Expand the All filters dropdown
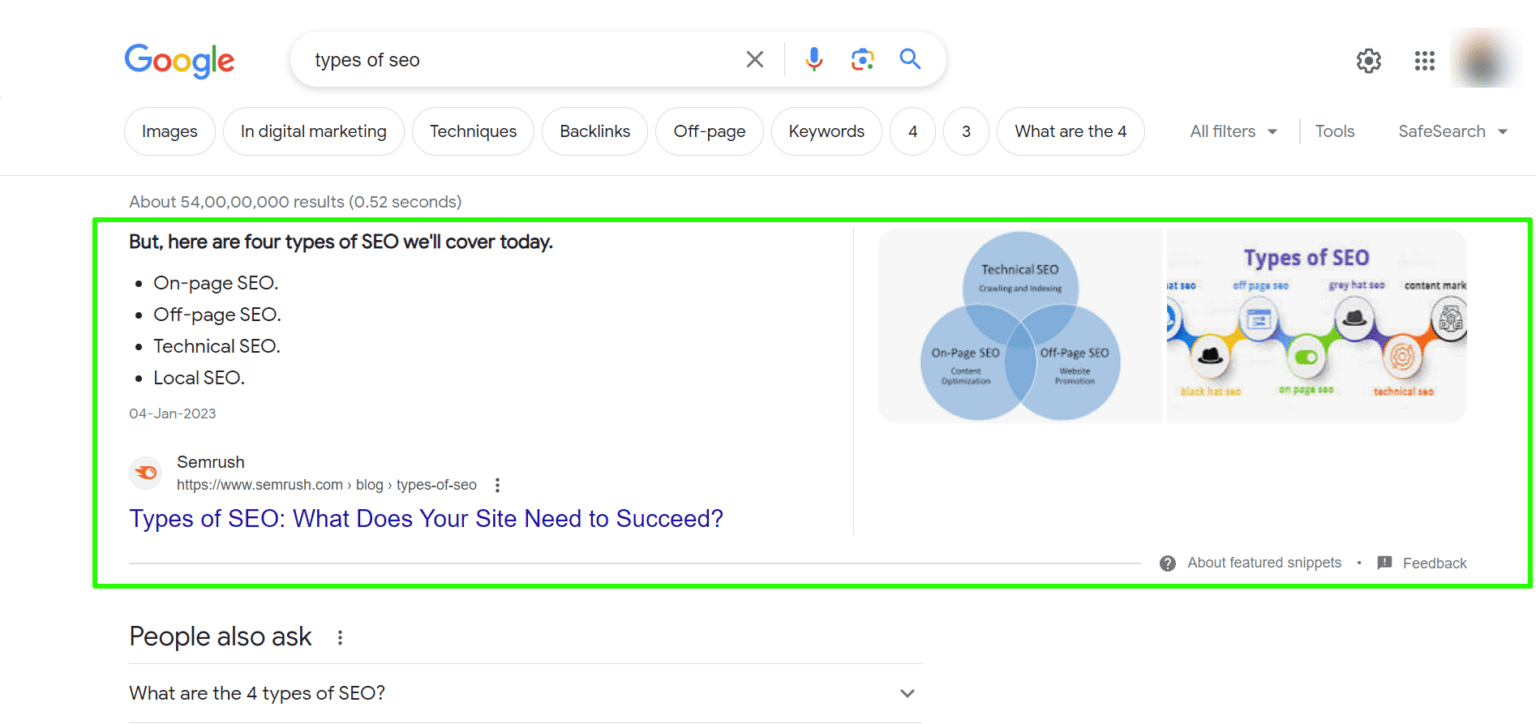 [x=1232, y=131]
